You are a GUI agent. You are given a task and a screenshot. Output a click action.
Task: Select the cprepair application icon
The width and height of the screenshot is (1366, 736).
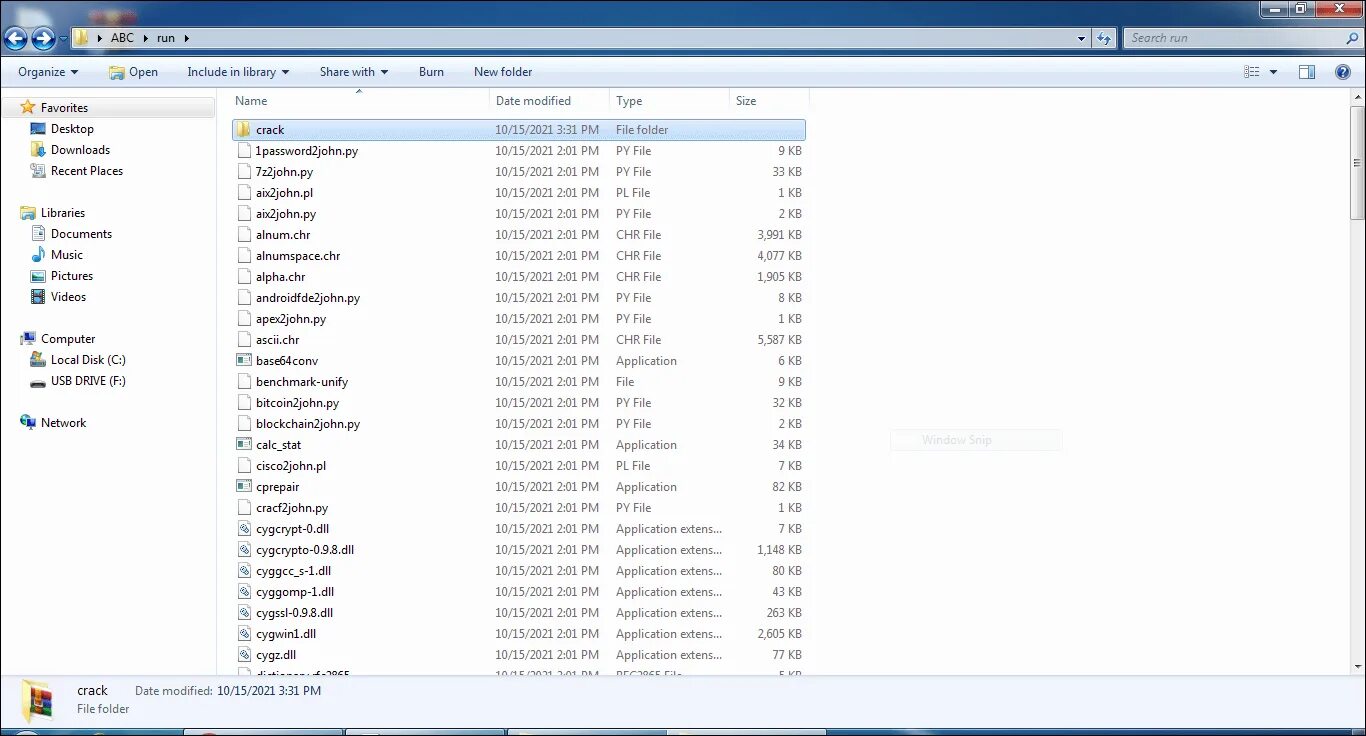pyautogui.click(x=245, y=487)
